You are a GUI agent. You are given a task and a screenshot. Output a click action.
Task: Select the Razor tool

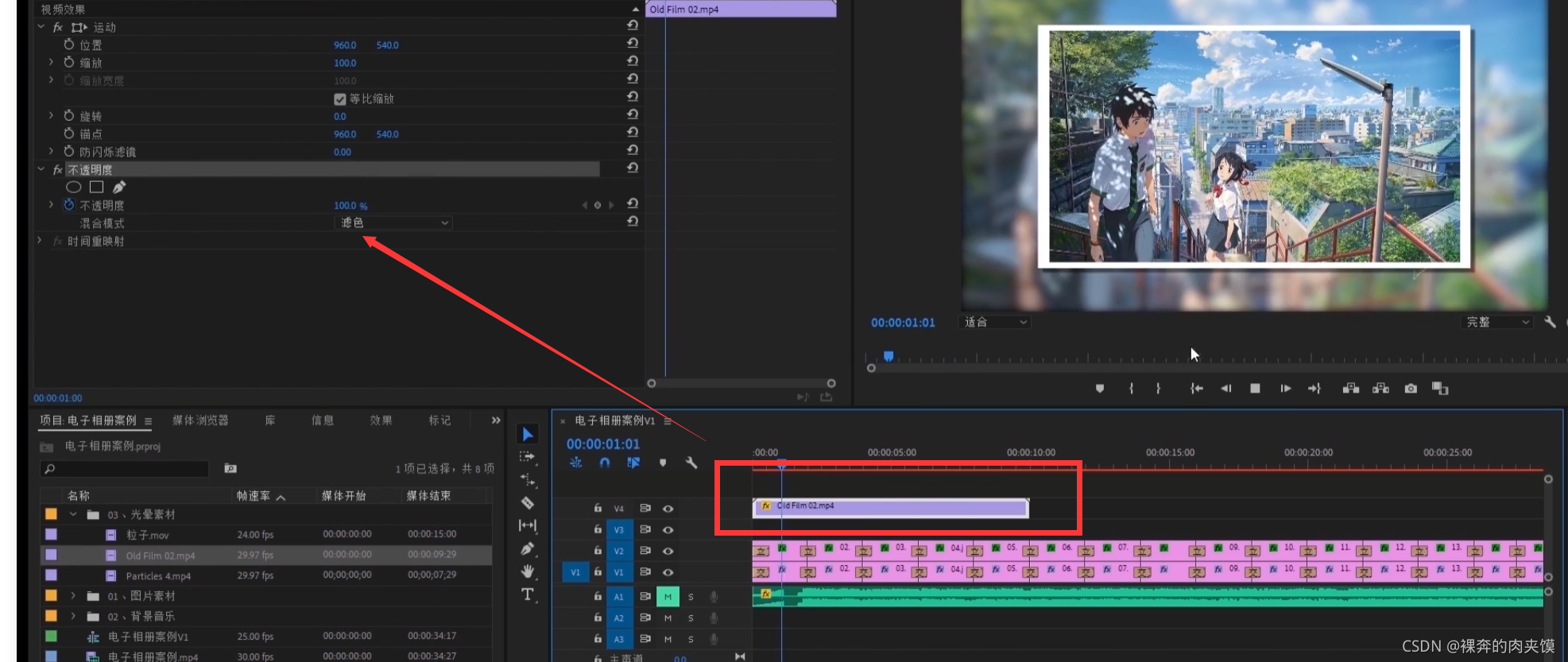527,502
